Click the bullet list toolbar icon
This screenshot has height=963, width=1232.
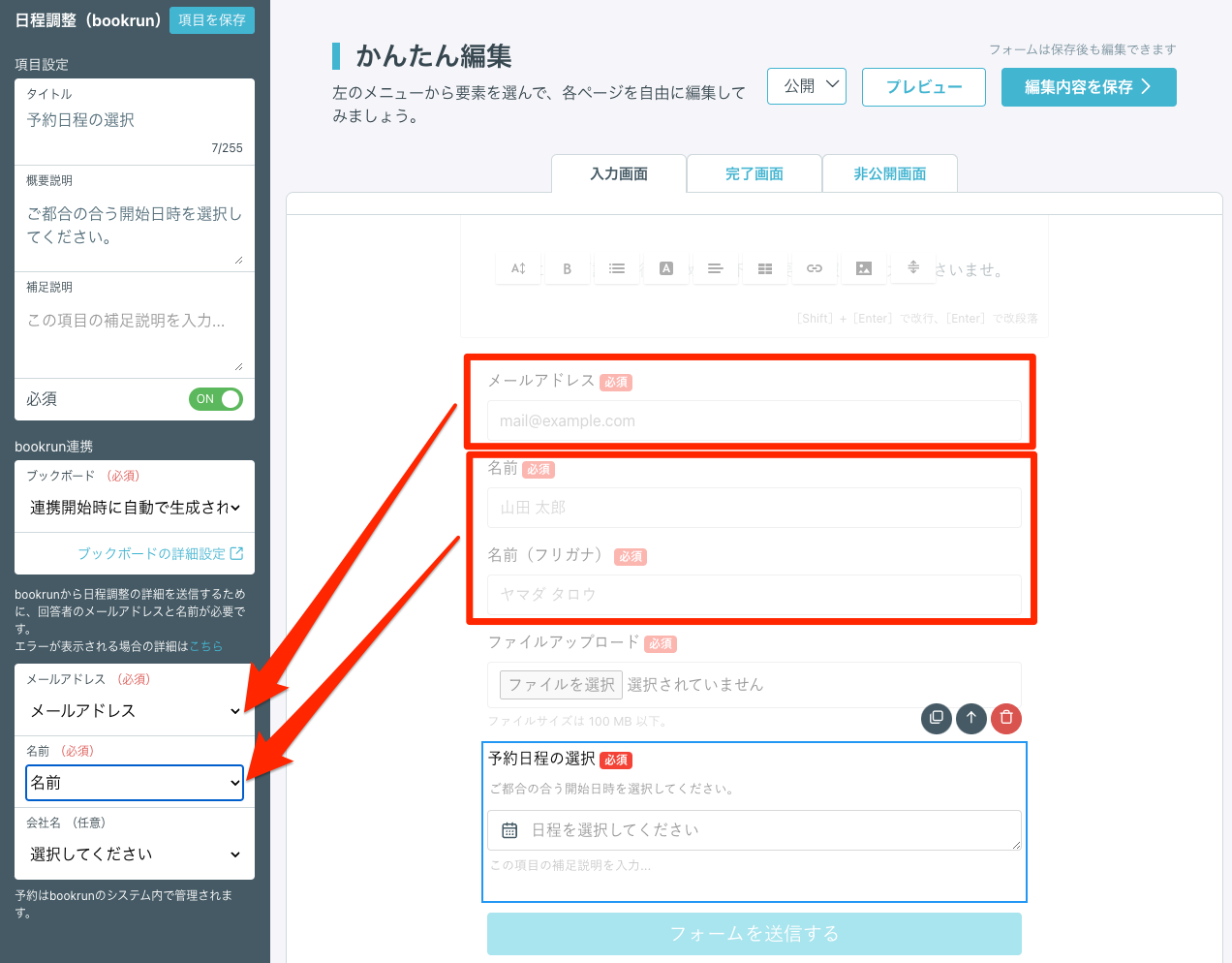(x=617, y=268)
